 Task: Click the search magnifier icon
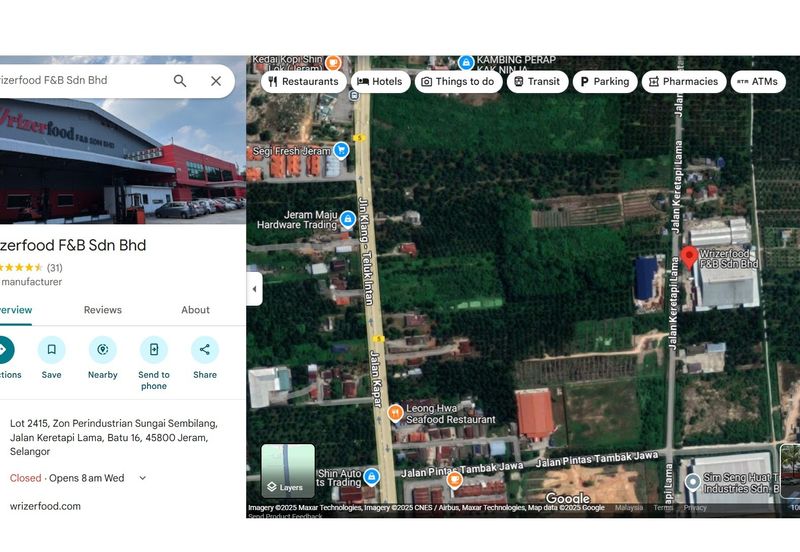[x=180, y=81]
